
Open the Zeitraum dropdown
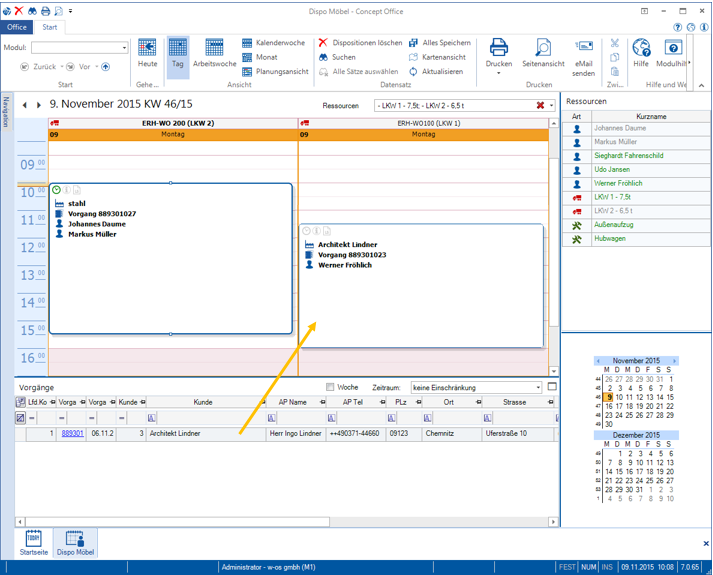pos(537,387)
